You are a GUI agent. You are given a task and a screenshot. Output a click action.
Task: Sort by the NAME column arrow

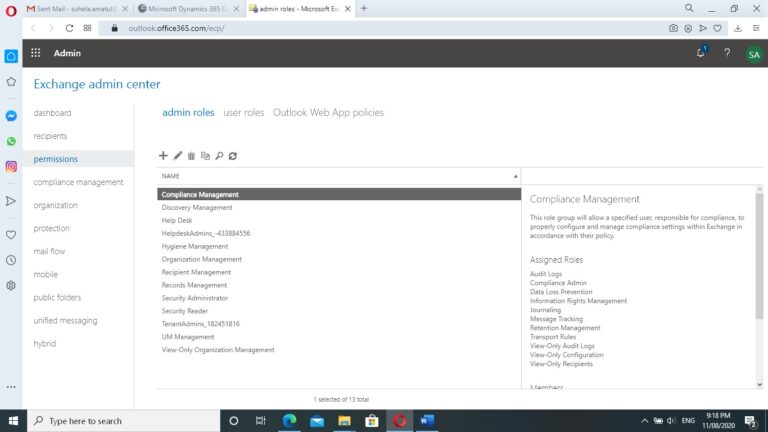coord(515,176)
